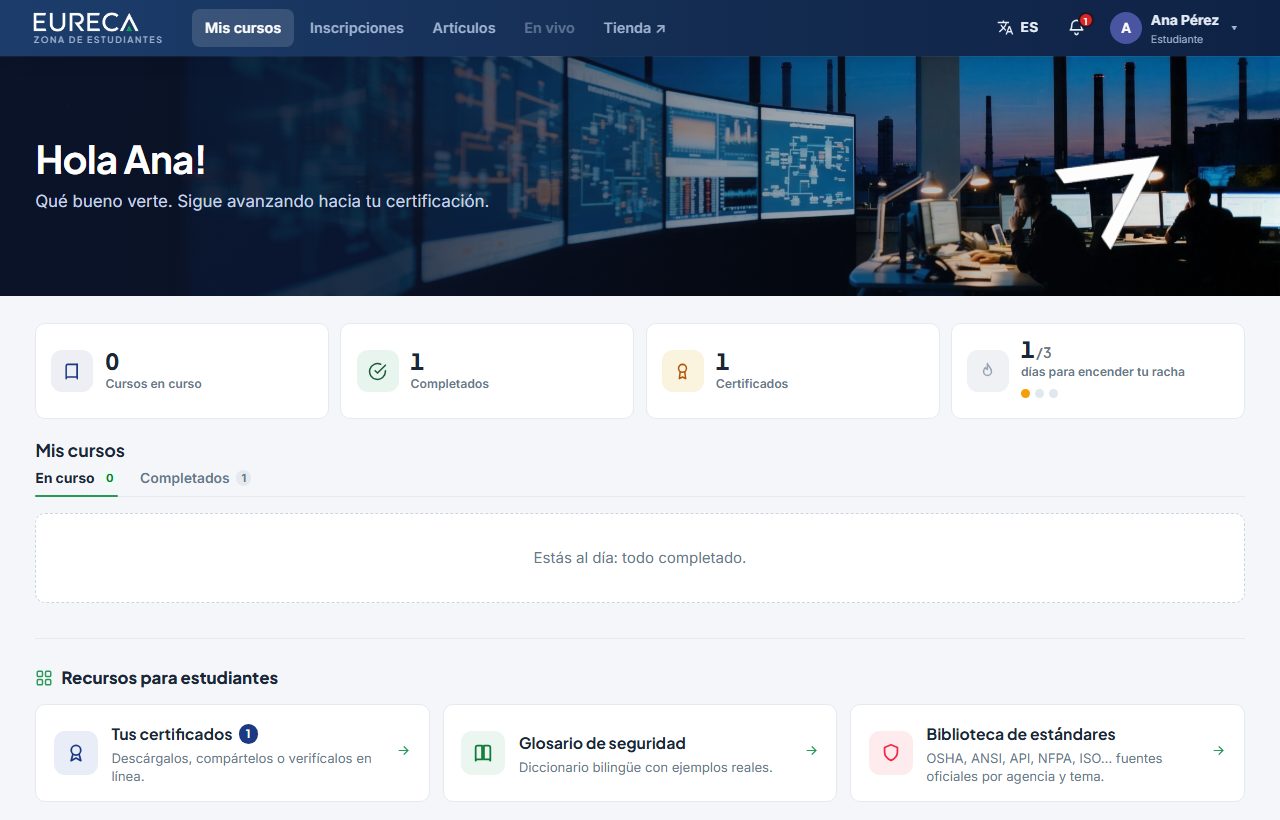Click the bookmark icon for Cursos en curso
This screenshot has height=820, width=1280.
click(x=72, y=371)
